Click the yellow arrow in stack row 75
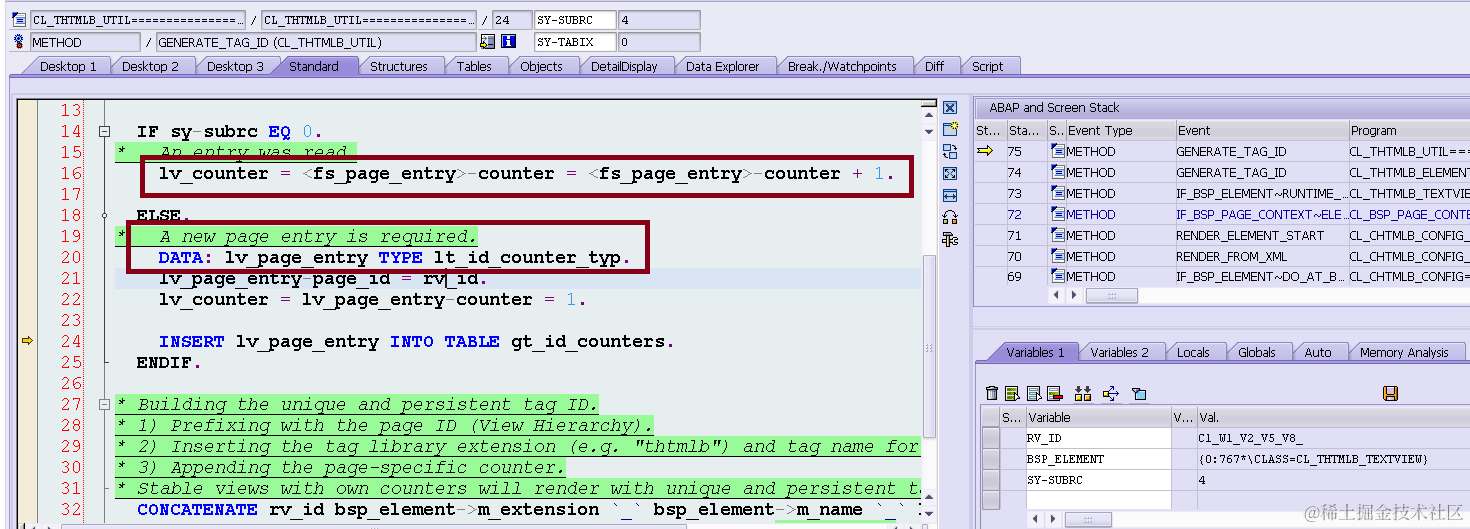1470x529 pixels. [x=985, y=151]
